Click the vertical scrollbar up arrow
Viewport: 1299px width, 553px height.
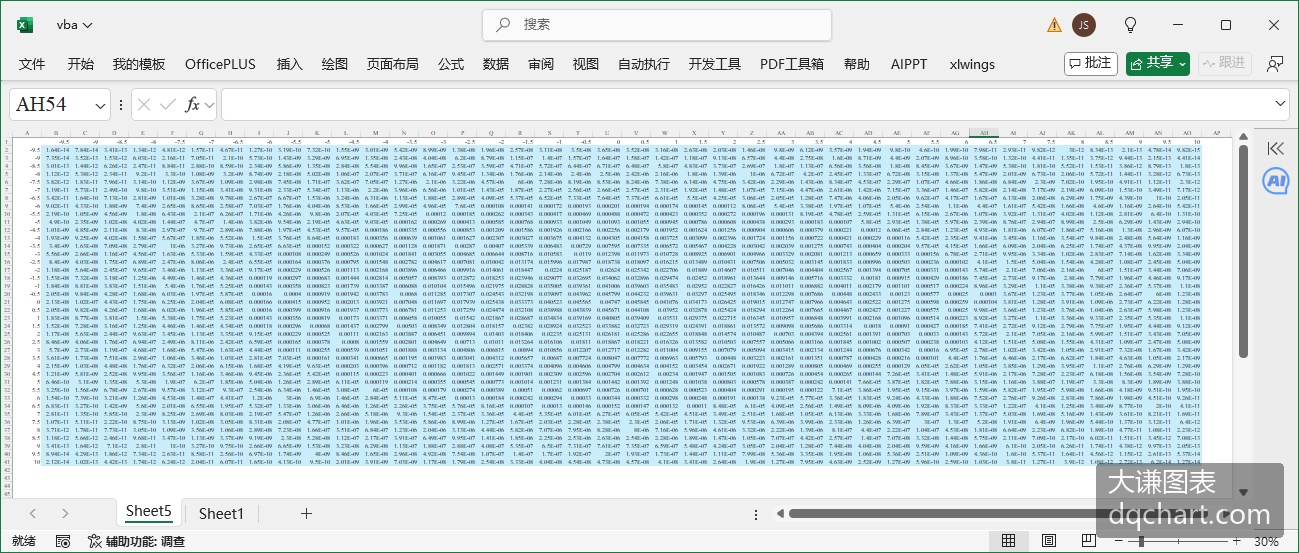1243,137
